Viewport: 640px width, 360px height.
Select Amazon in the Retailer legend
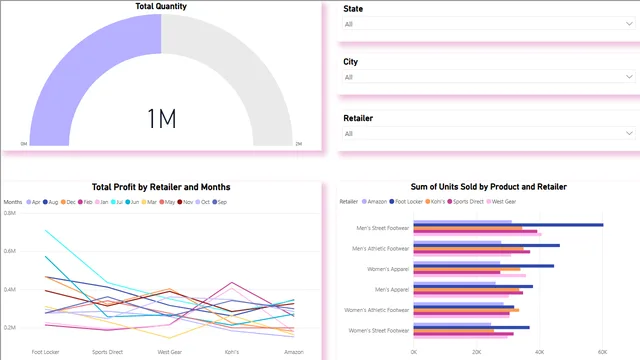tap(374, 202)
